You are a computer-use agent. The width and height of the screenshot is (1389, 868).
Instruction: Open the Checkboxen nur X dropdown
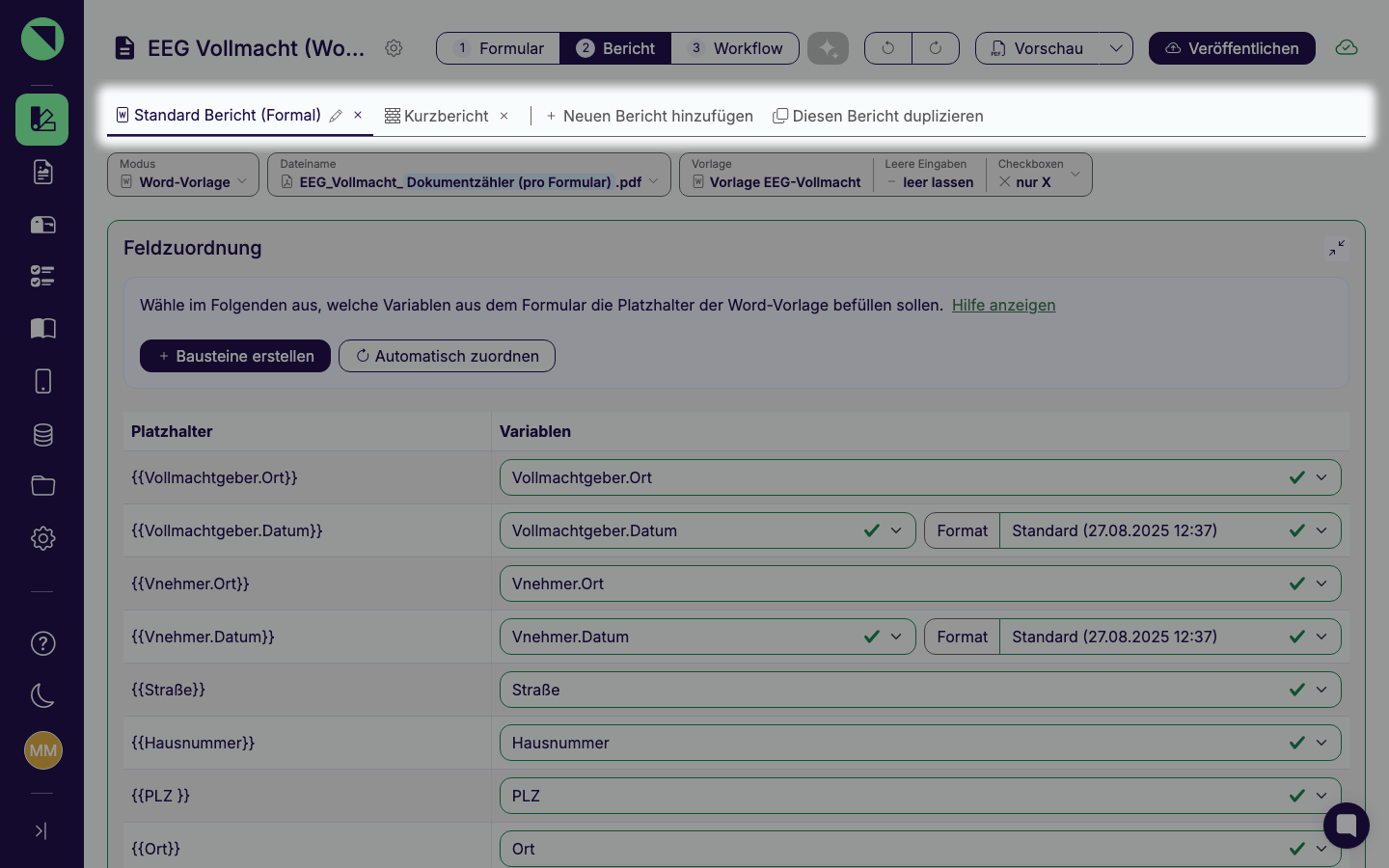(1040, 175)
